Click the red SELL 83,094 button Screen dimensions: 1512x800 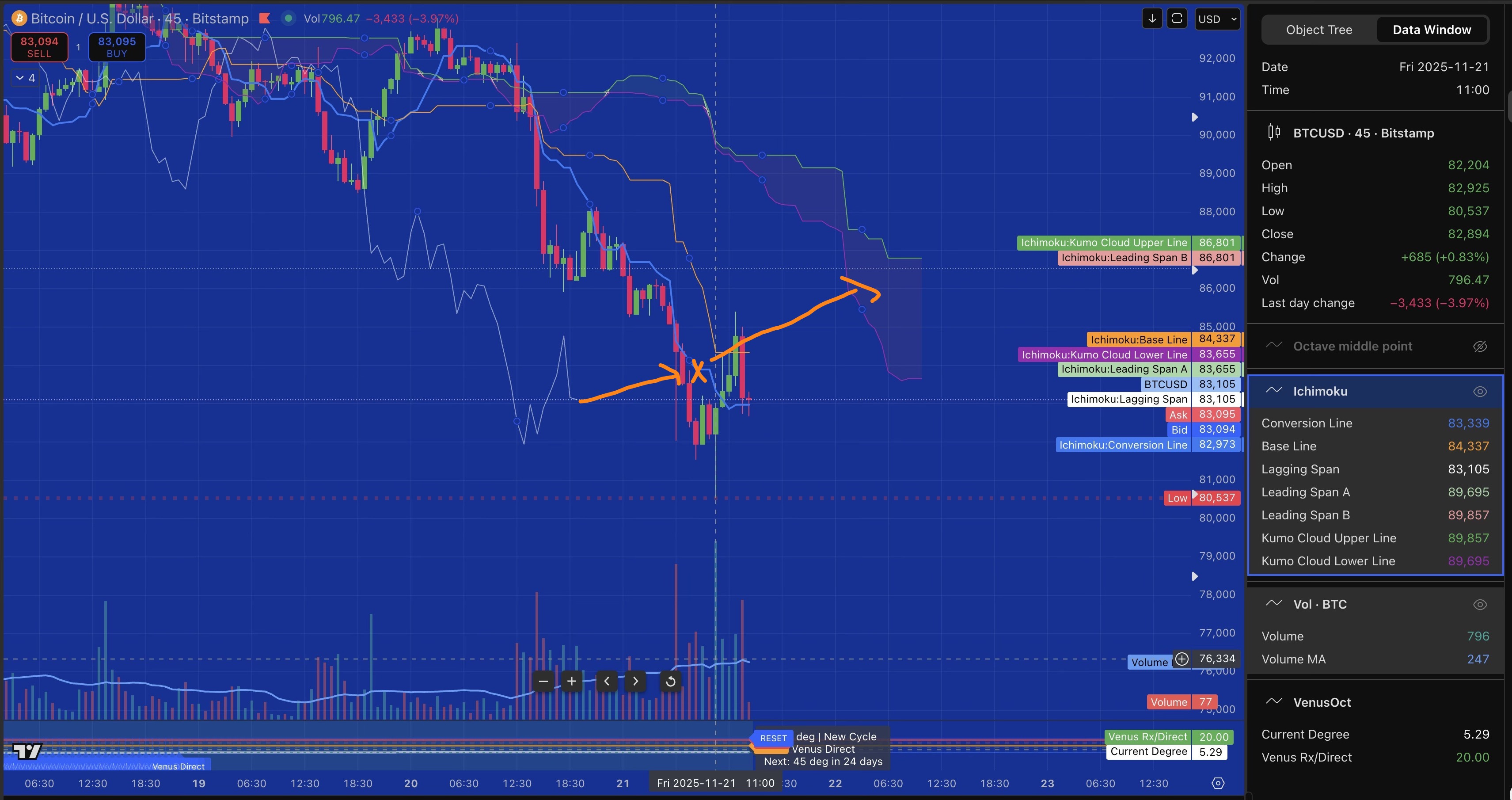coord(39,47)
